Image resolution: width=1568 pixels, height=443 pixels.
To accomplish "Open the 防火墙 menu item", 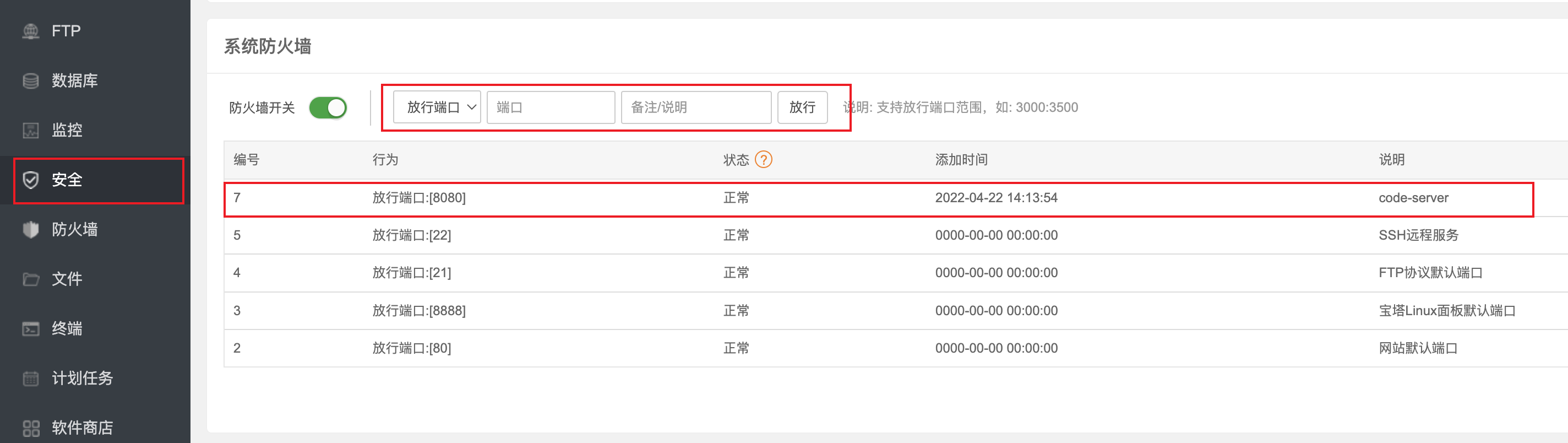I will (x=95, y=229).
